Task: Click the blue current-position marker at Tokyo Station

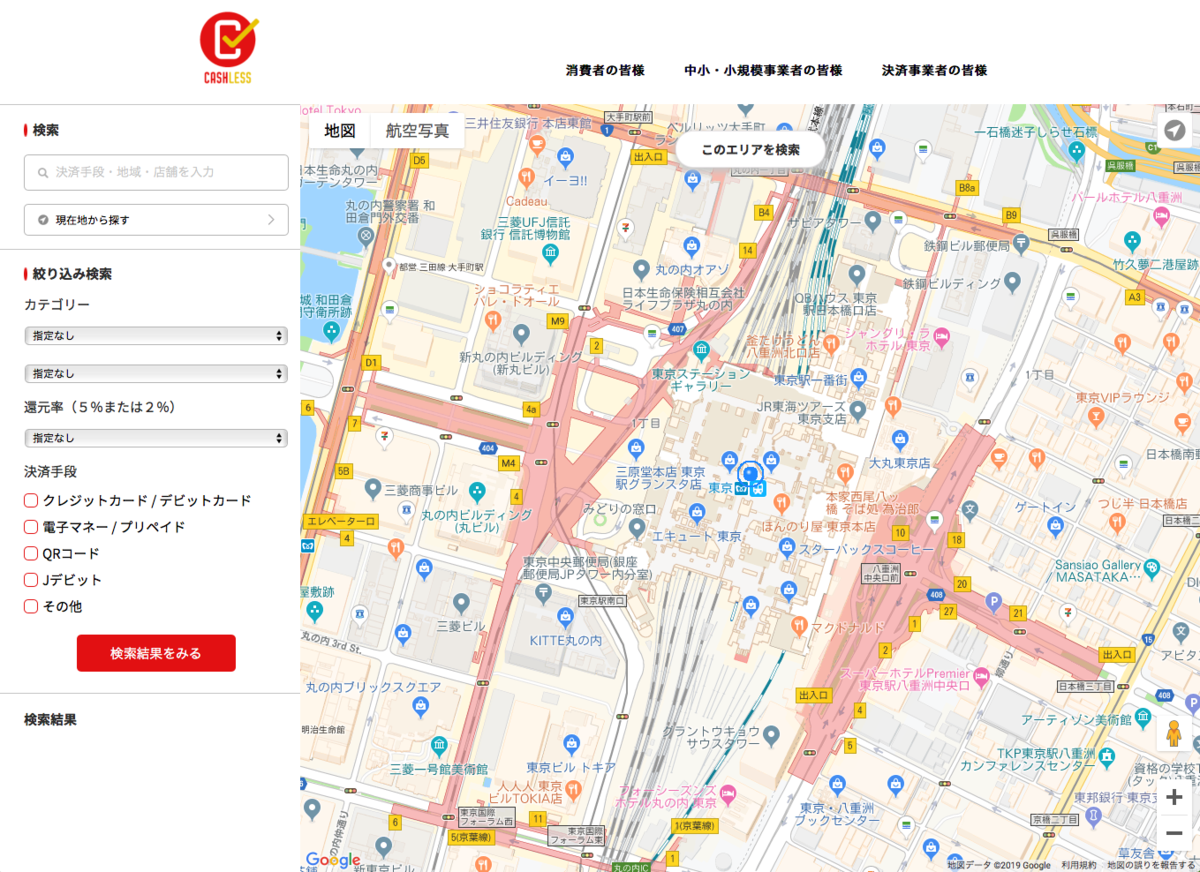Action: click(x=750, y=473)
